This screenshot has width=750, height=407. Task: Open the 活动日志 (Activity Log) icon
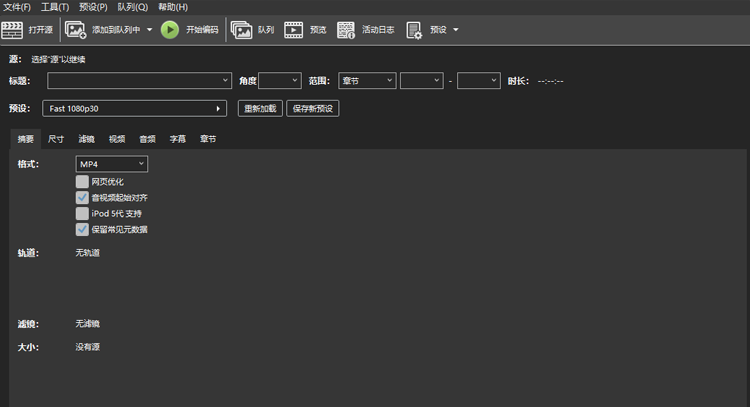click(345, 30)
